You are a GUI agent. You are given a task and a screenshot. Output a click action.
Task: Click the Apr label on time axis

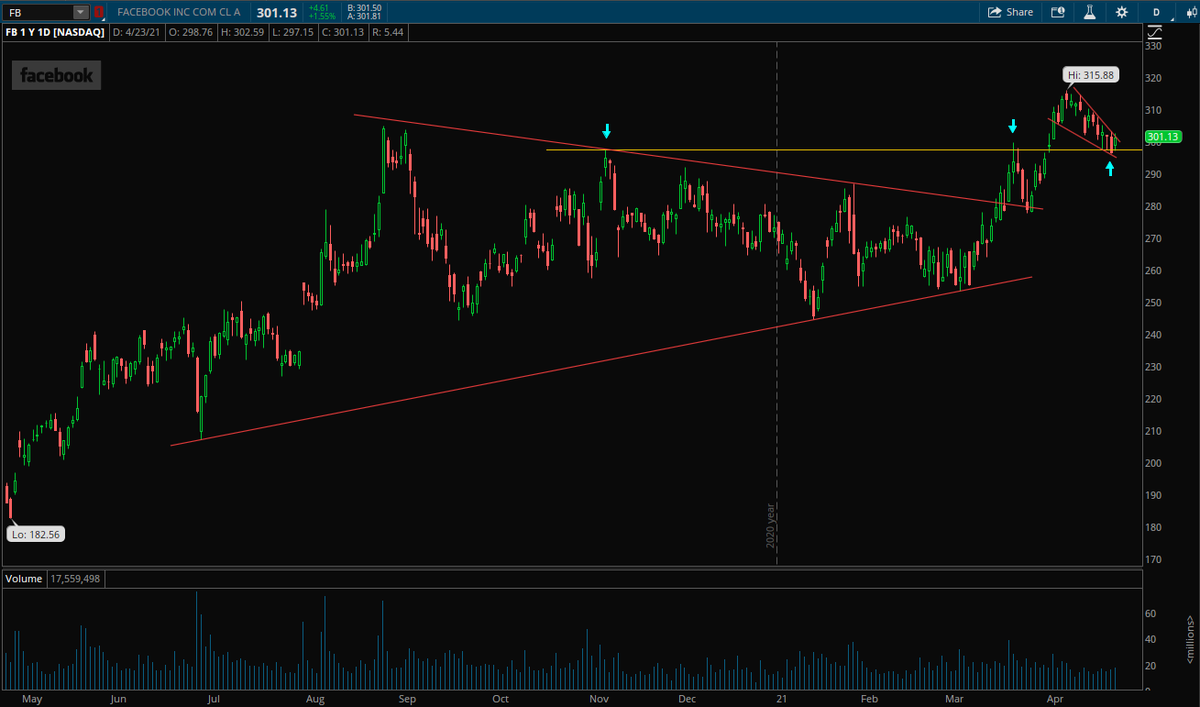pos(1053,698)
